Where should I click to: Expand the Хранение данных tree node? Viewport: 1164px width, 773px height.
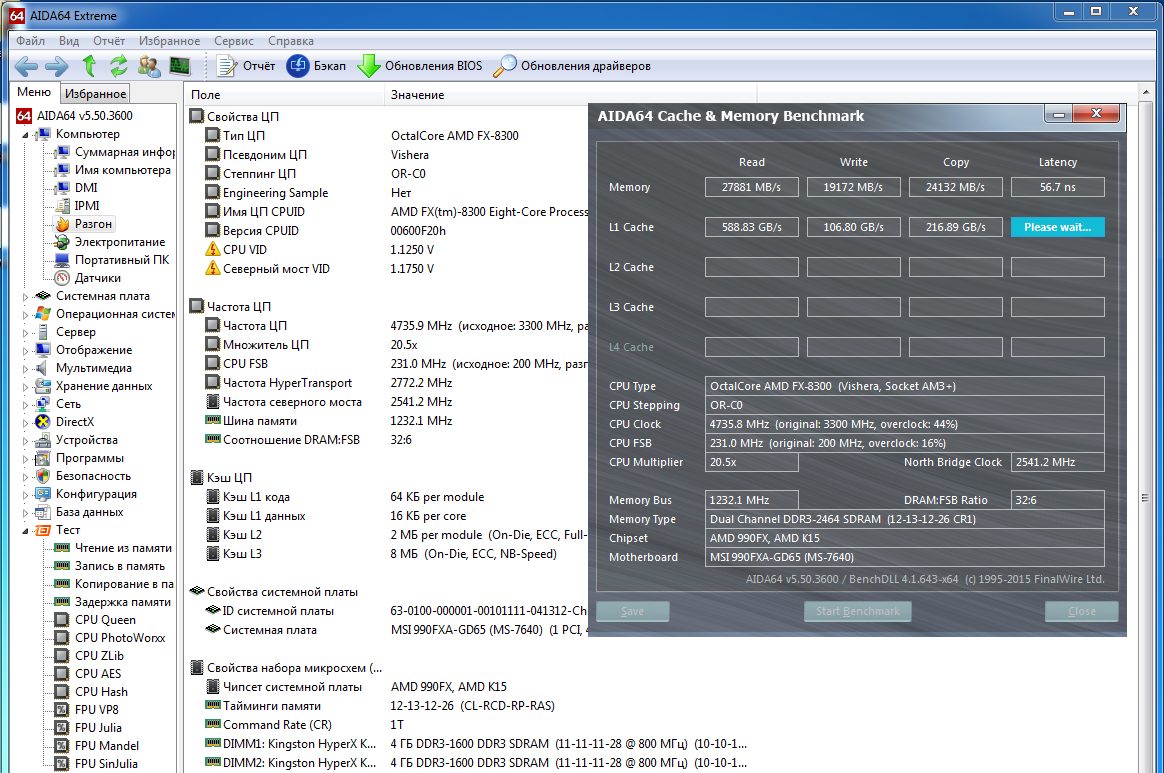tap(25, 386)
